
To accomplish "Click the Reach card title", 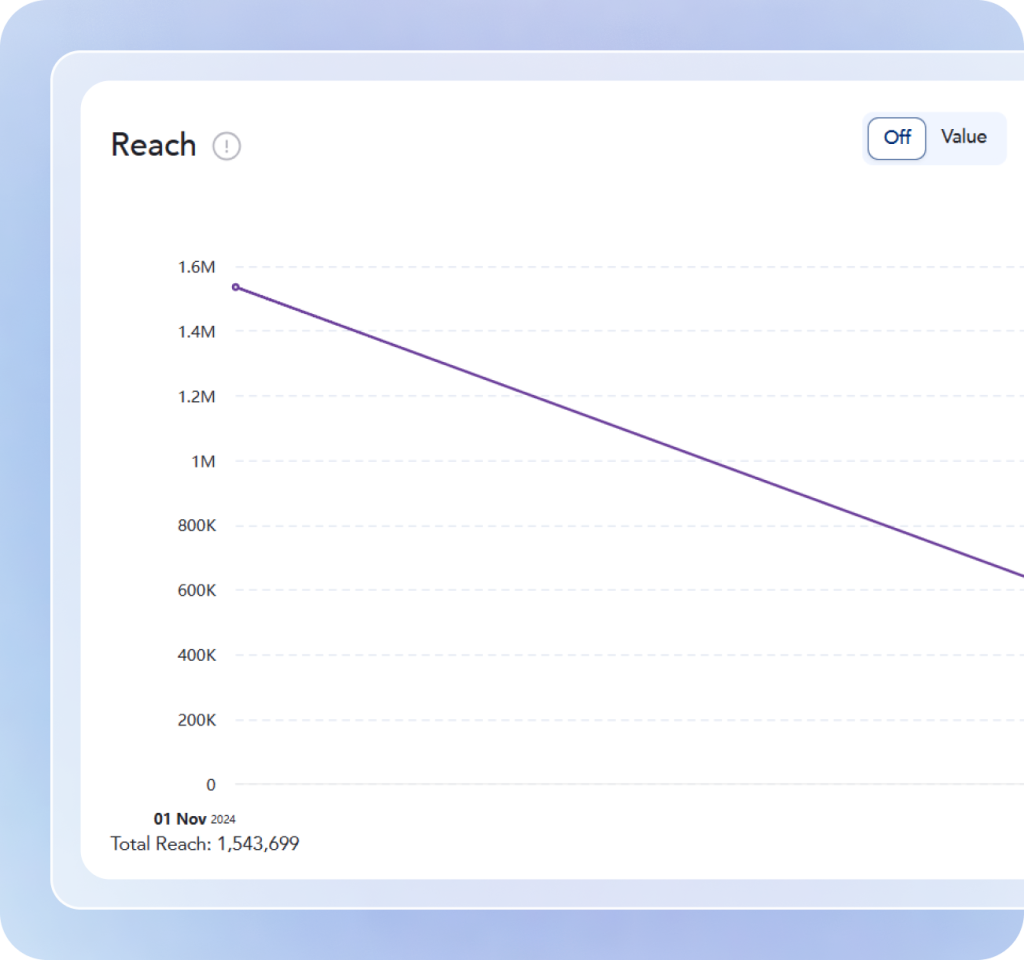I will pyautogui.click(x=153, y=145).
